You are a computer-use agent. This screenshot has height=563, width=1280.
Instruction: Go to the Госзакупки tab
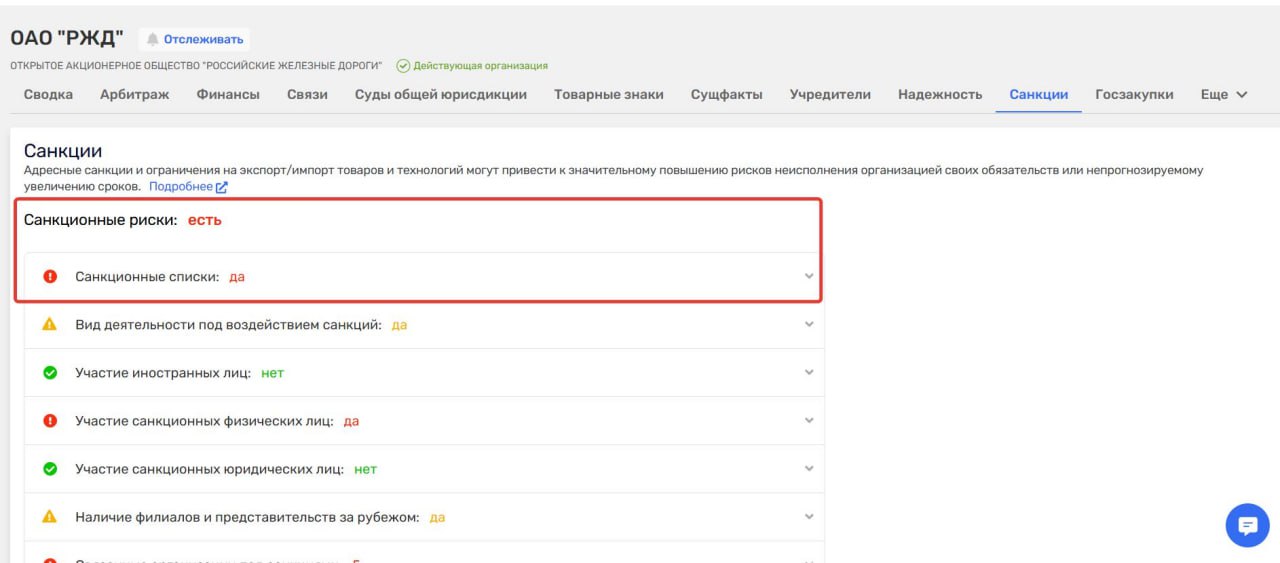1134,95
